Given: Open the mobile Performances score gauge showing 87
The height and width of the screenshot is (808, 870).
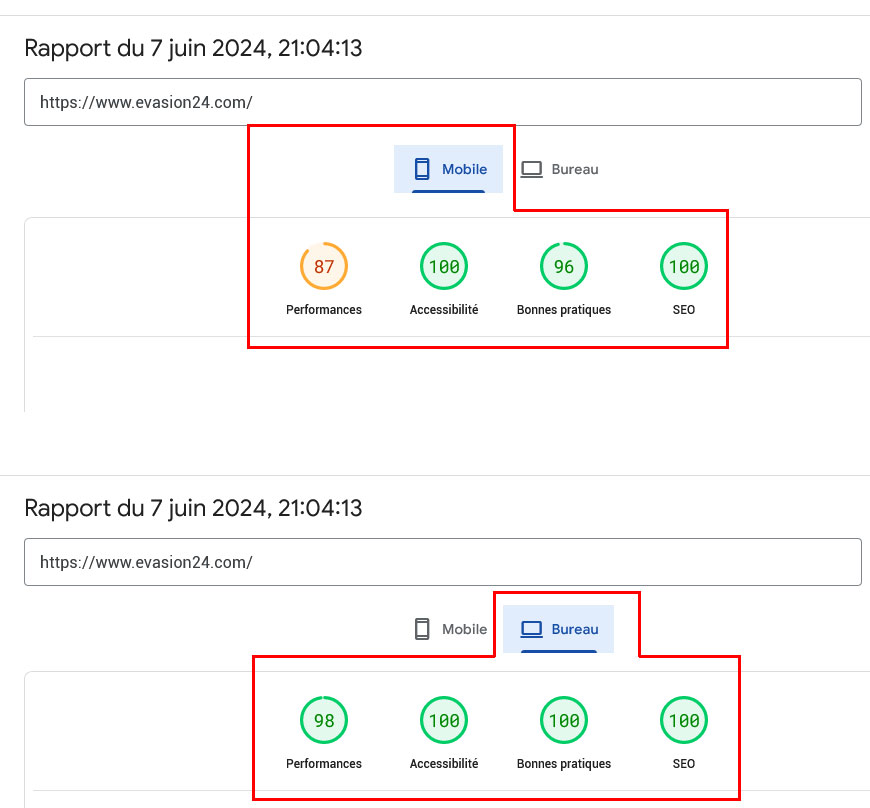Looking at the screenshot, I should [x=324, y=266].
